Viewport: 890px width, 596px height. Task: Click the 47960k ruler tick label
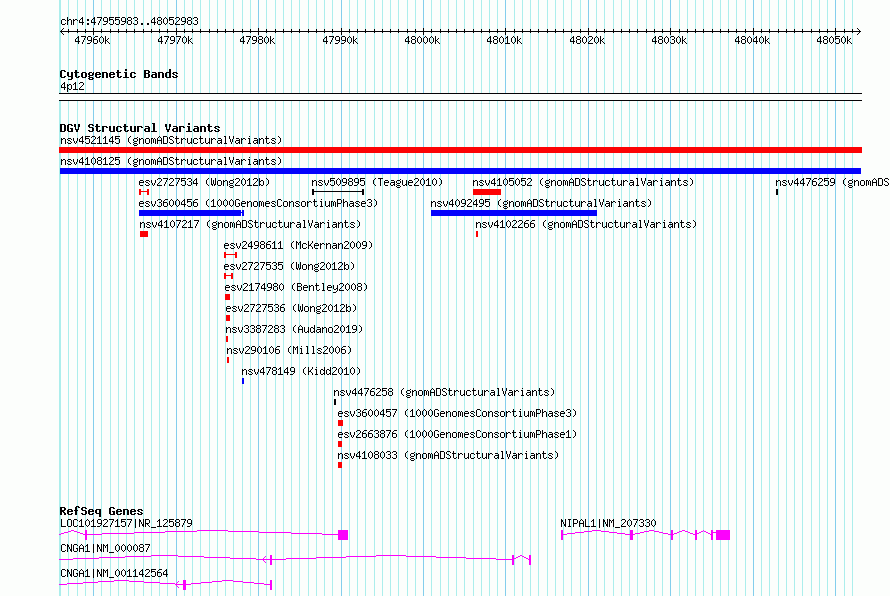tap(93, 40)
